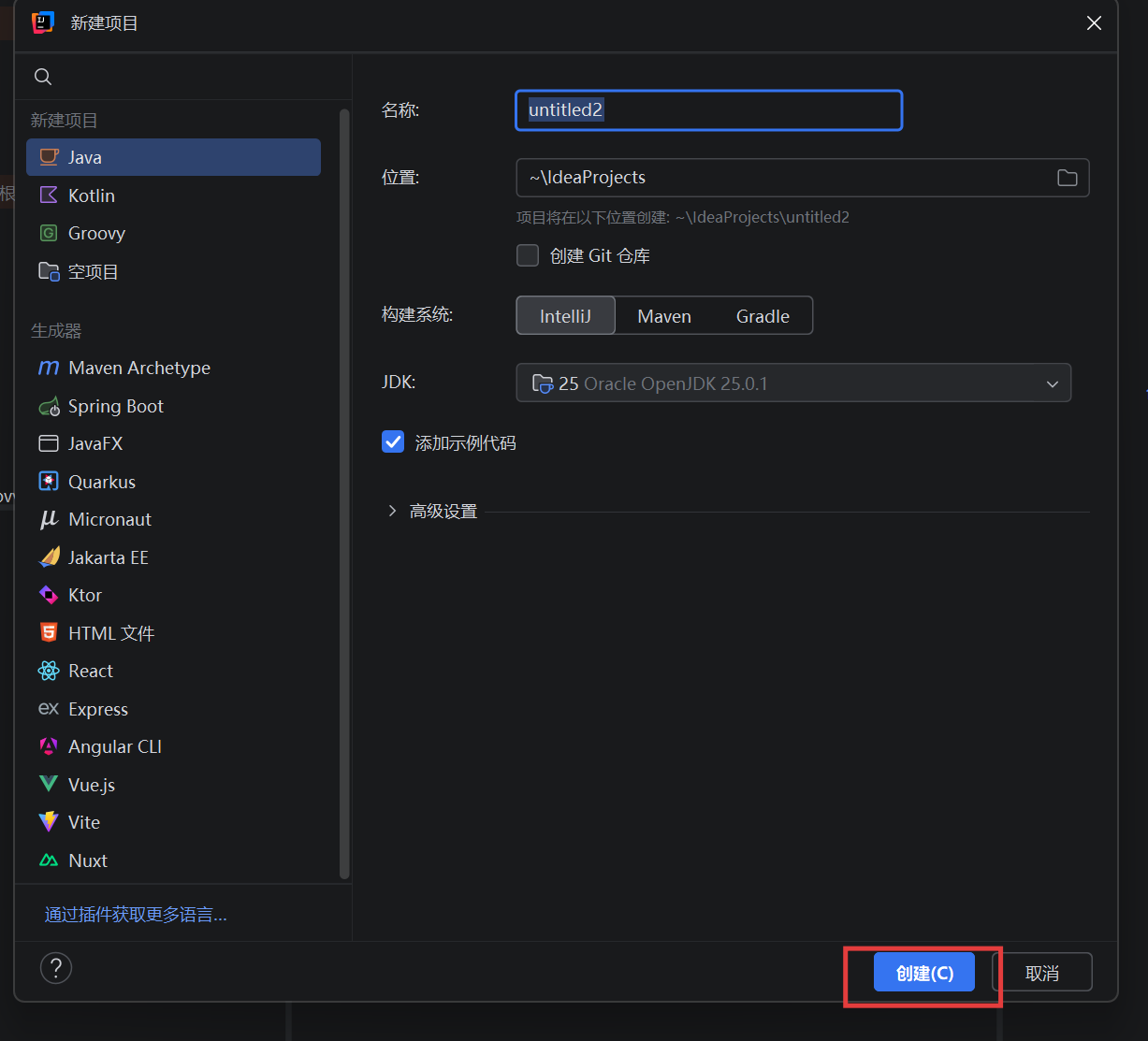Select the React generator icon
Screen dimensions: 1148x1041
pyautogui.click(x=49, y=671)
